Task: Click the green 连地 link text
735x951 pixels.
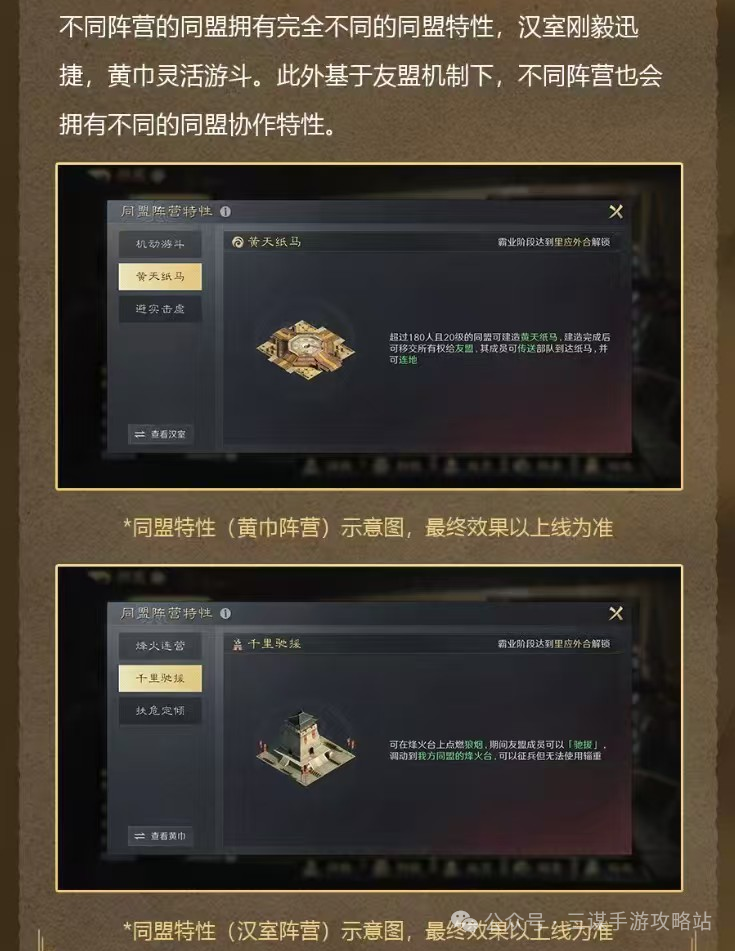Action: [x=408, y=360]
